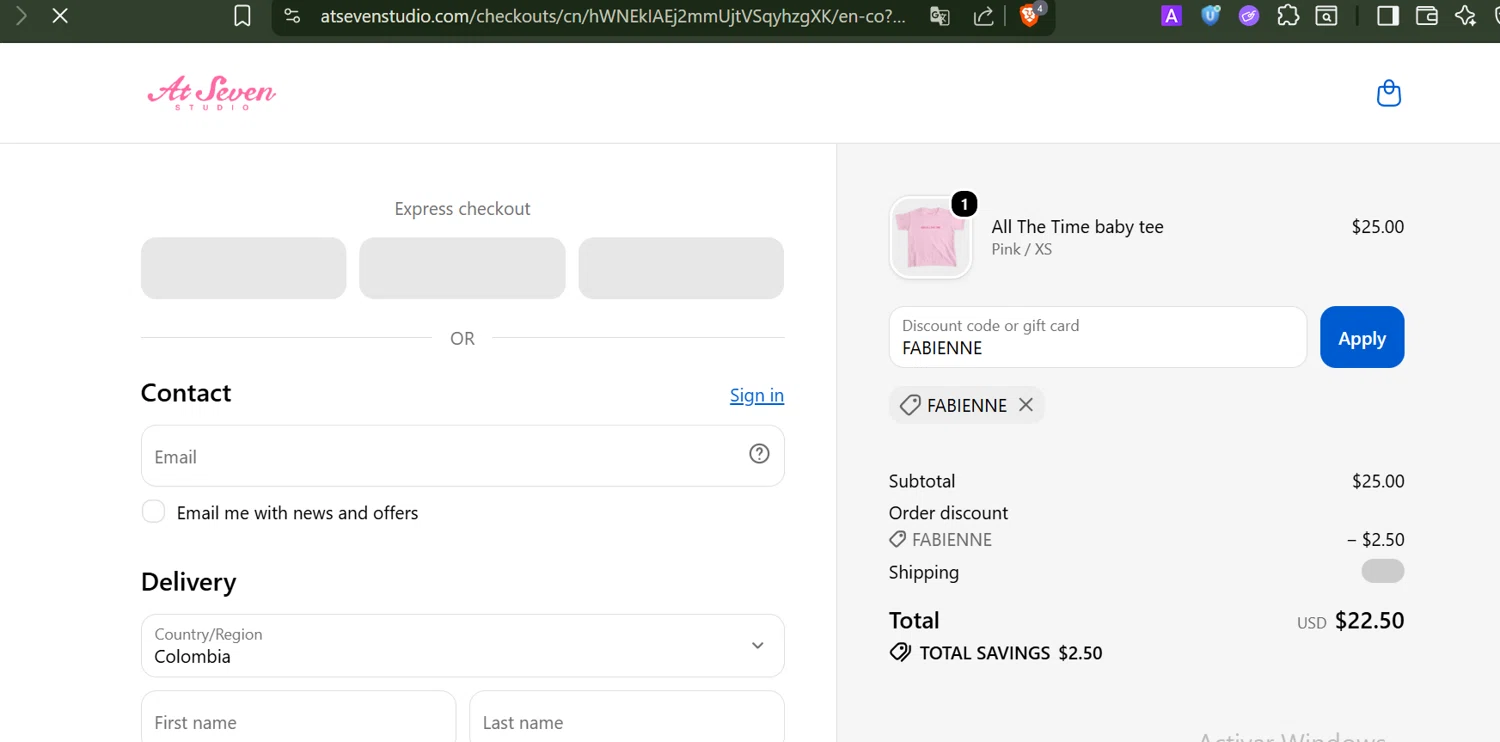1500x742 pixels.
Task: Click the Shipping label
Action: [x=924, y=572]
